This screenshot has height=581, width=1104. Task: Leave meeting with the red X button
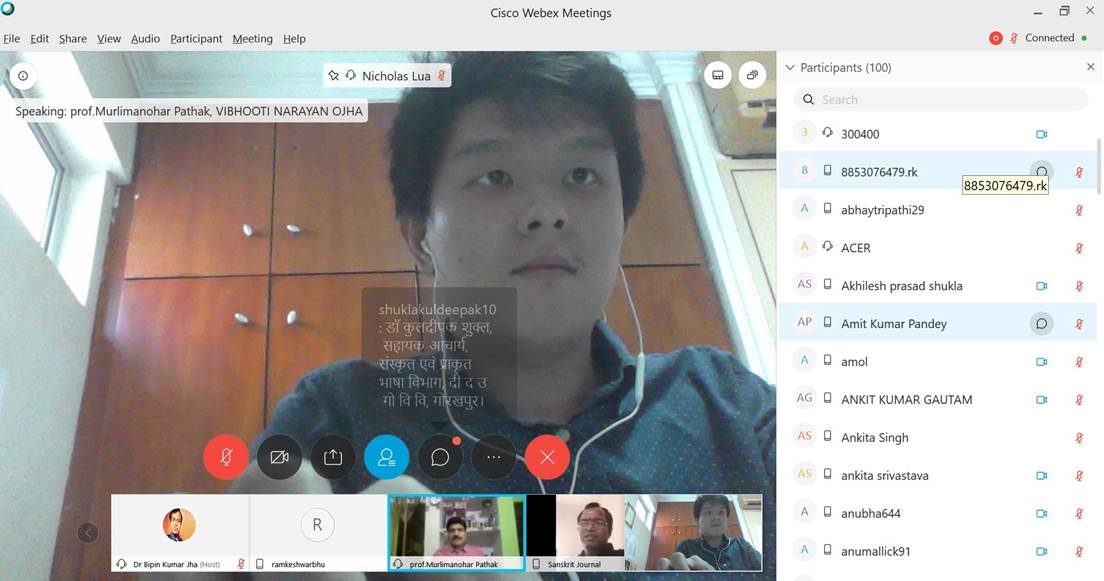(x=547, y=457)
